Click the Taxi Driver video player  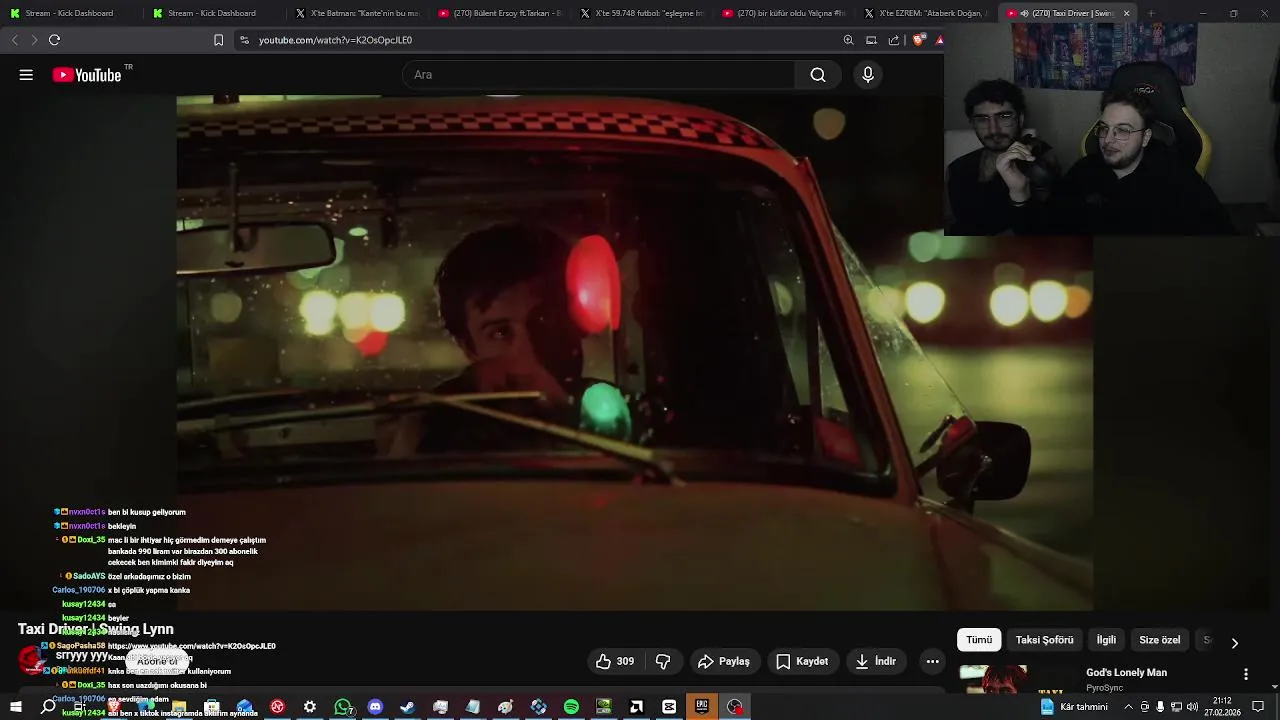click(634, 352)
